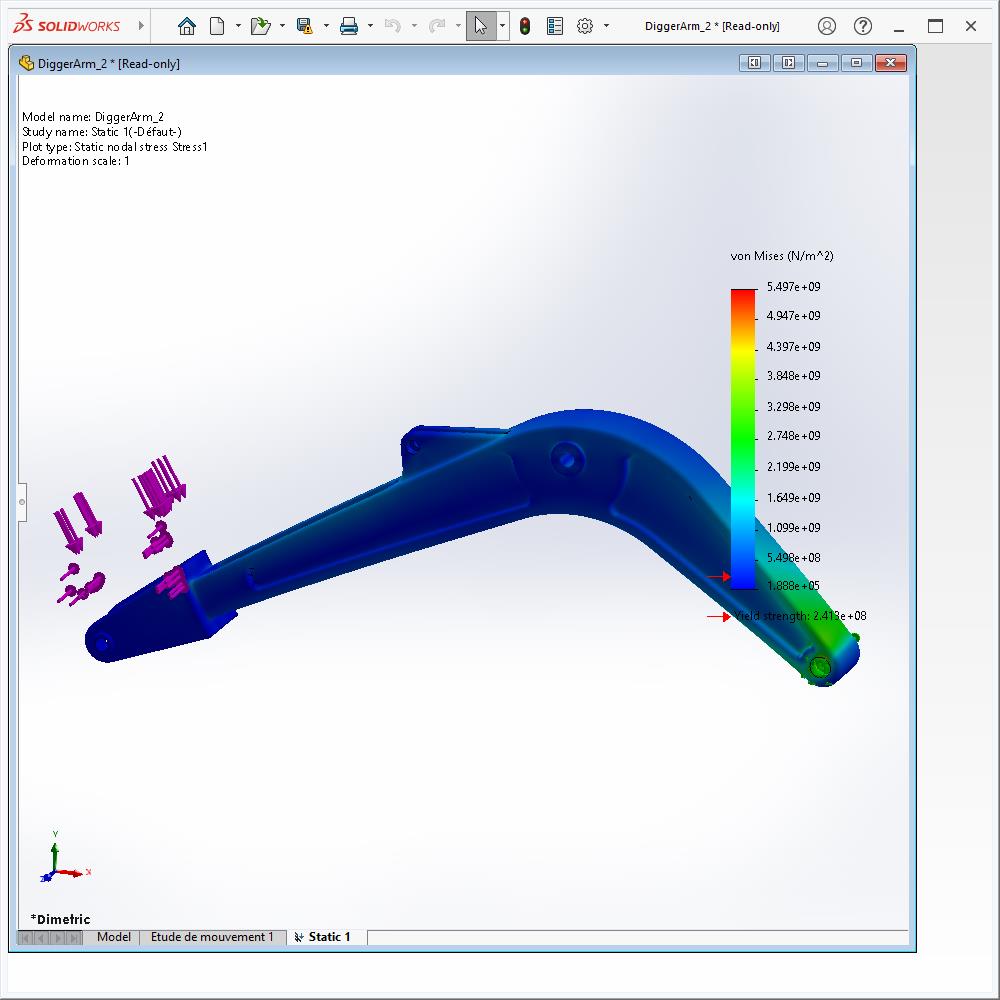Open the user login account icon
1000x1000 pixels.
[x=826, y=26]
